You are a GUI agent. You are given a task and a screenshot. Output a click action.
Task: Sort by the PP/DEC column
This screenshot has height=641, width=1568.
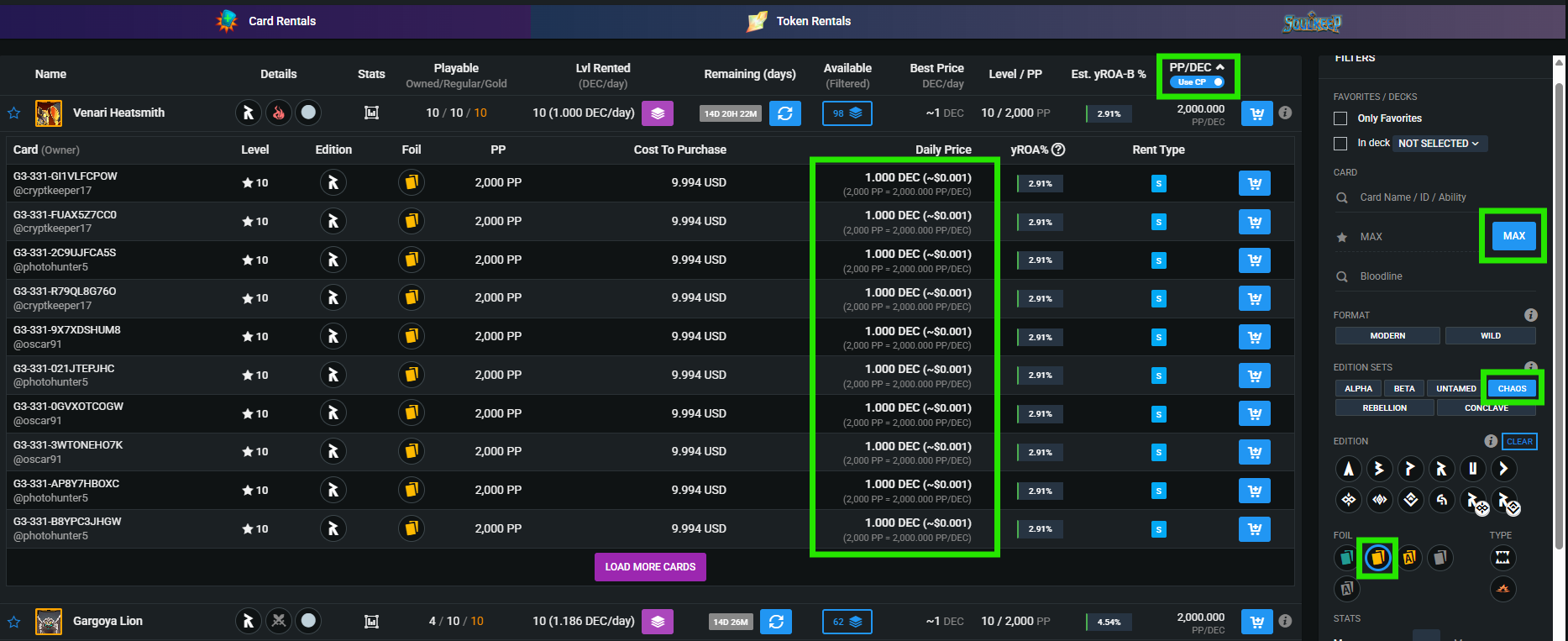1197,67
